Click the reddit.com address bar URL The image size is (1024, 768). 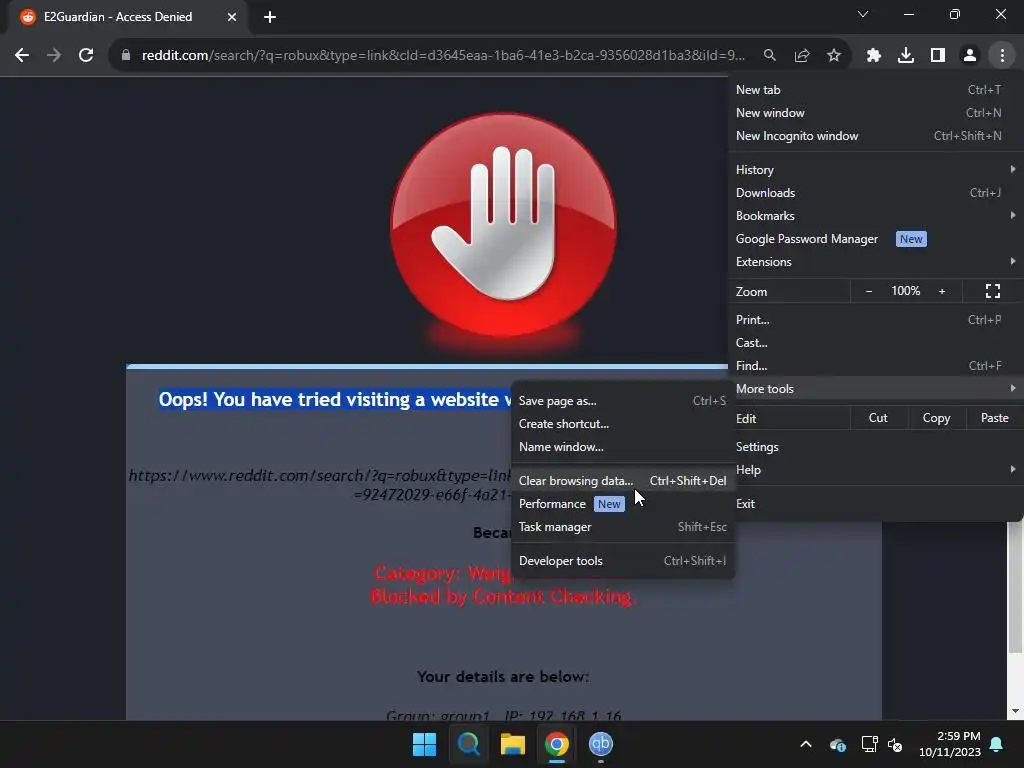pyautogui.click(x=443, y=56)
